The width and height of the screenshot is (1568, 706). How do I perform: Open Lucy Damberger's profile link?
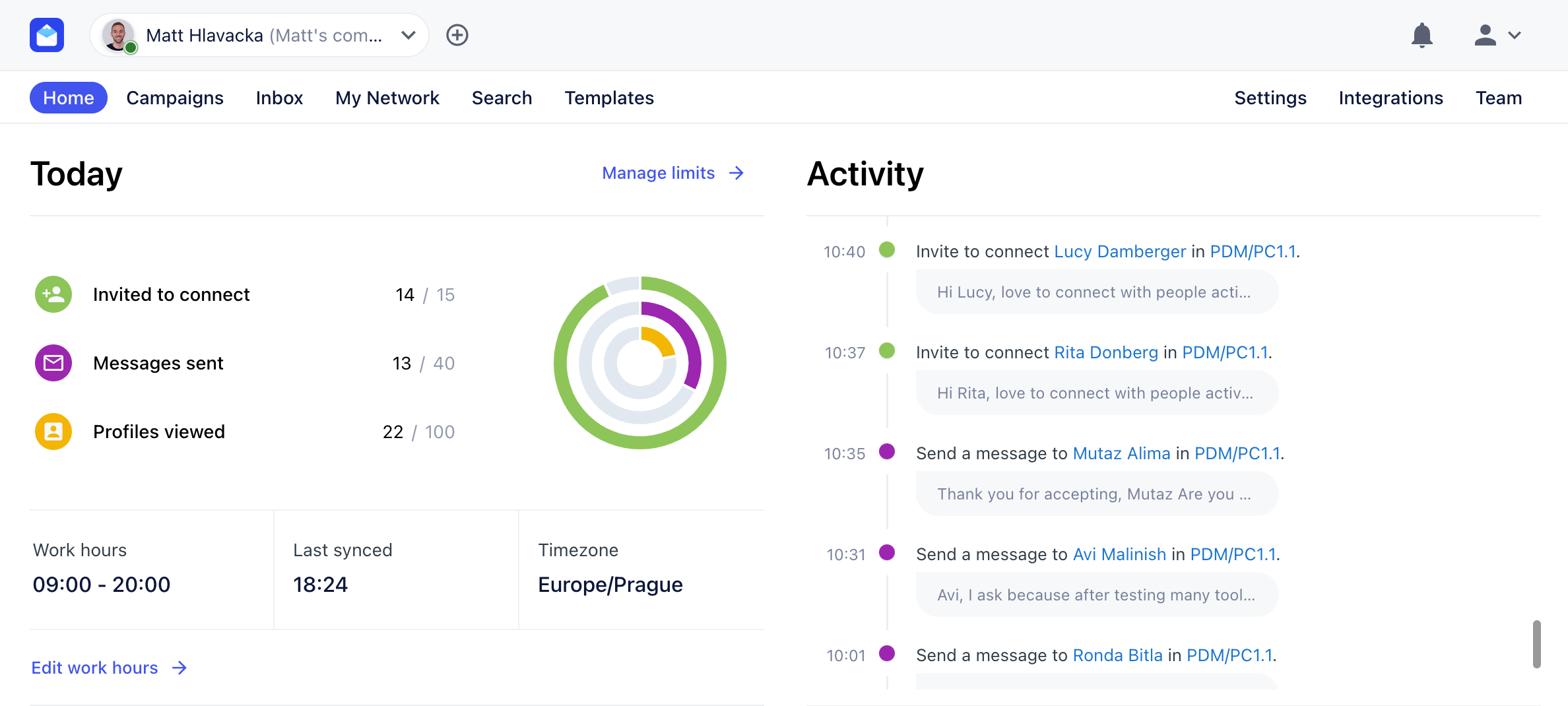[1120, 251]
